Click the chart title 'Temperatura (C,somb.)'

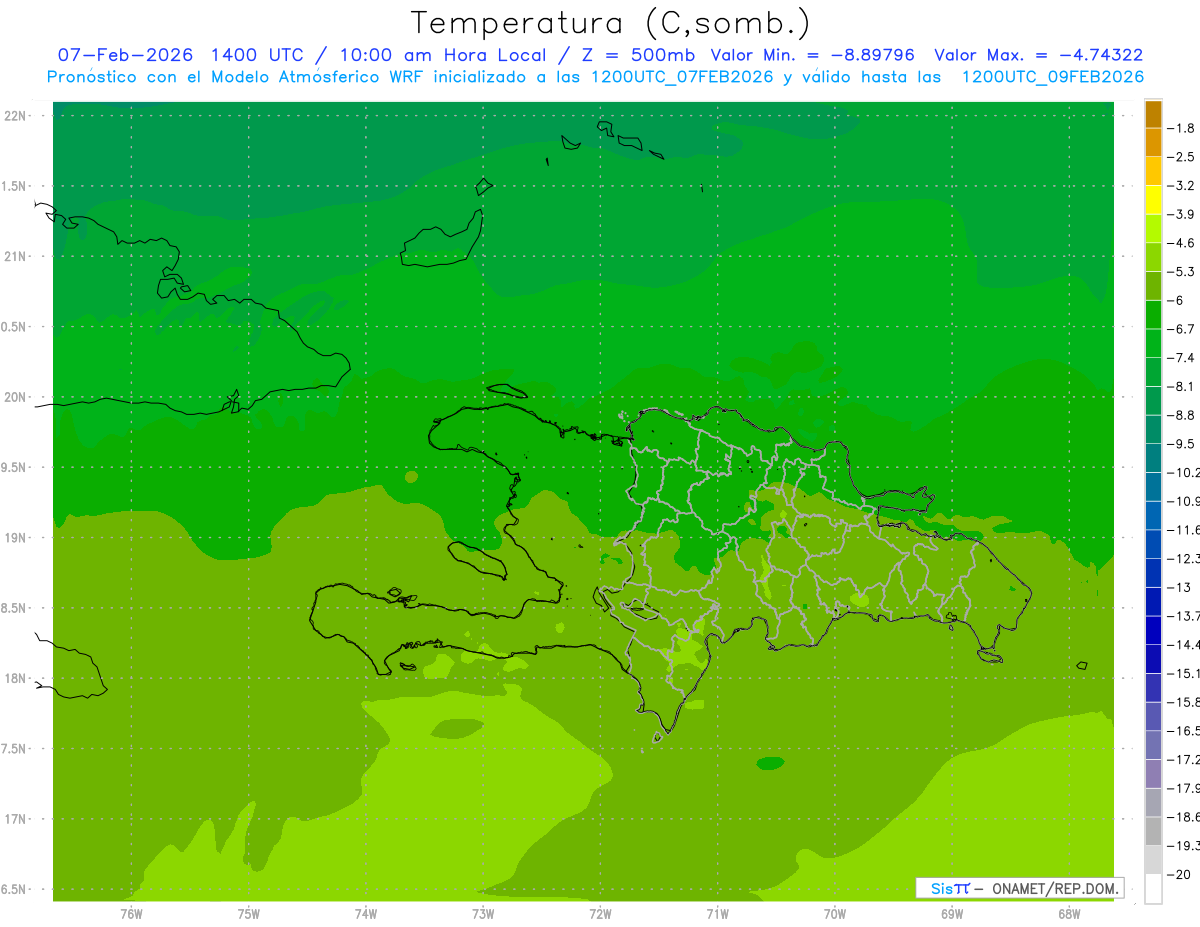[x=610, y=23]
